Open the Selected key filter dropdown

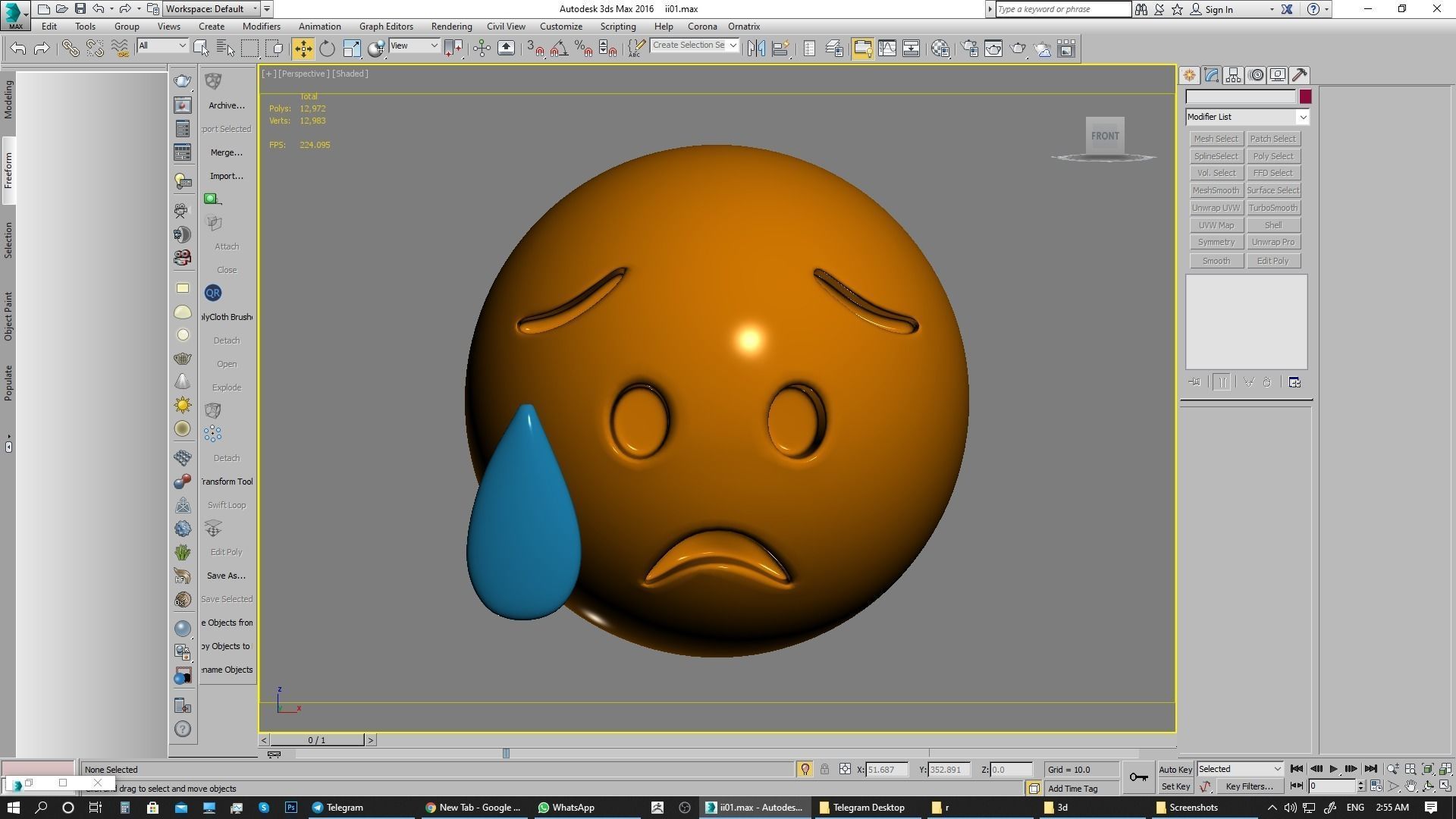[x=1240, y=769]
